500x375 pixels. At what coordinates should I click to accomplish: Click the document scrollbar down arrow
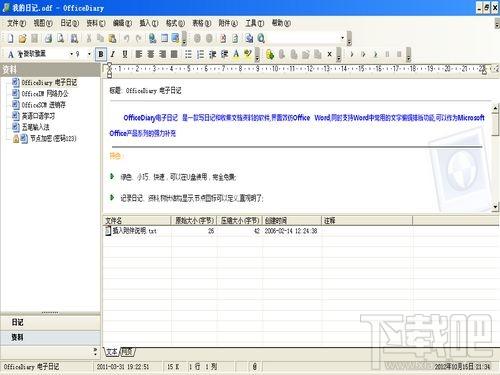coord(496,207)
